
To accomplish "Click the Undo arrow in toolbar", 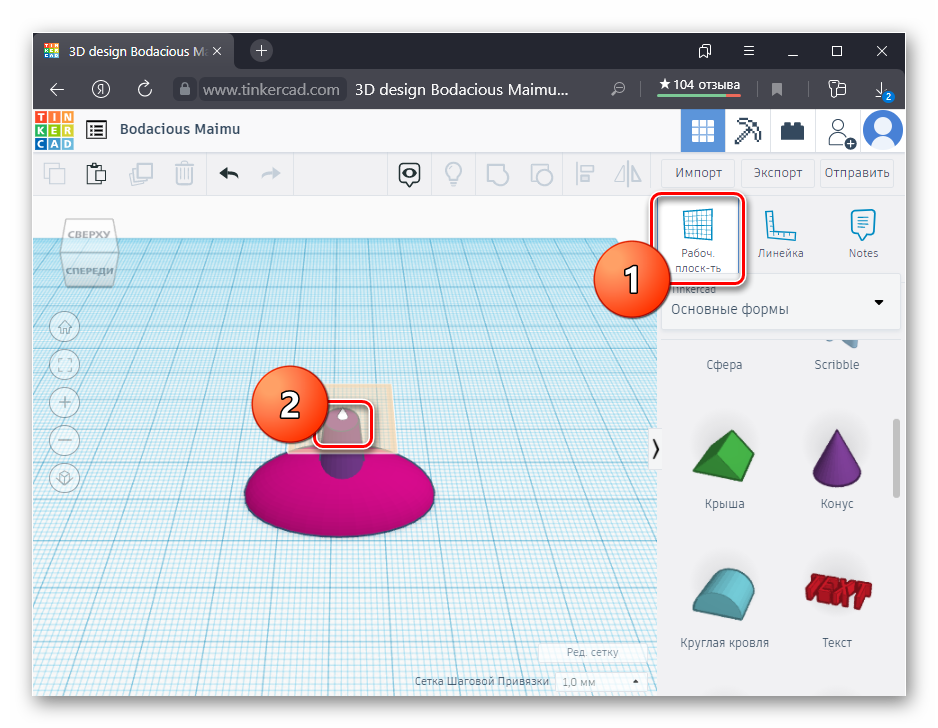I will click(229, 174).
